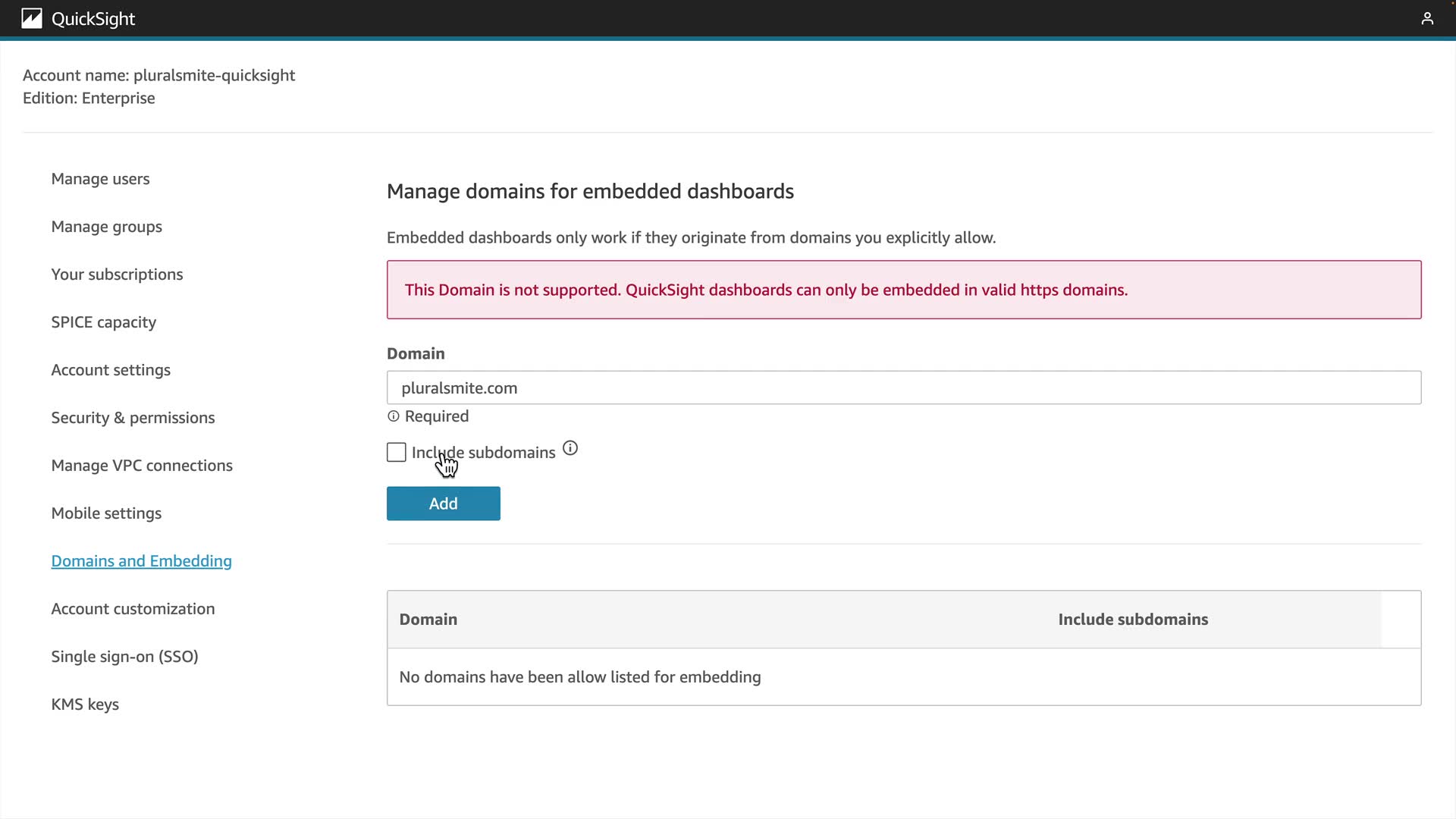Open Manage users section
The height and width of the screenshot is (819, 1456).
tap(100, 179)
